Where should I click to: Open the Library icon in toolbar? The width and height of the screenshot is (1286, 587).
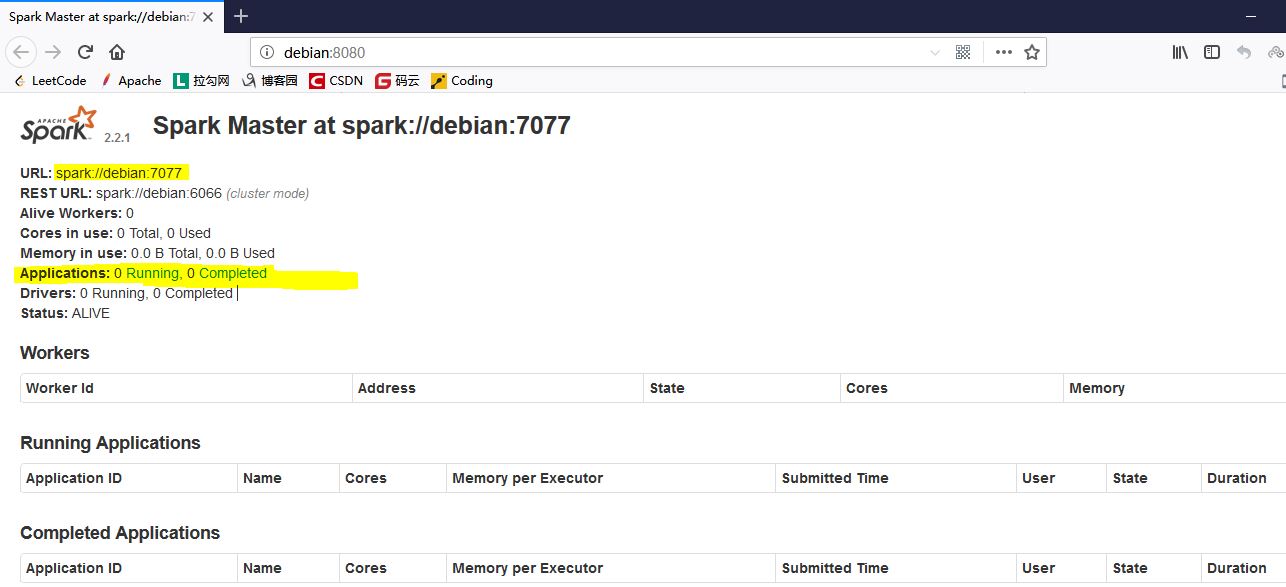[x=1180, y=52]
